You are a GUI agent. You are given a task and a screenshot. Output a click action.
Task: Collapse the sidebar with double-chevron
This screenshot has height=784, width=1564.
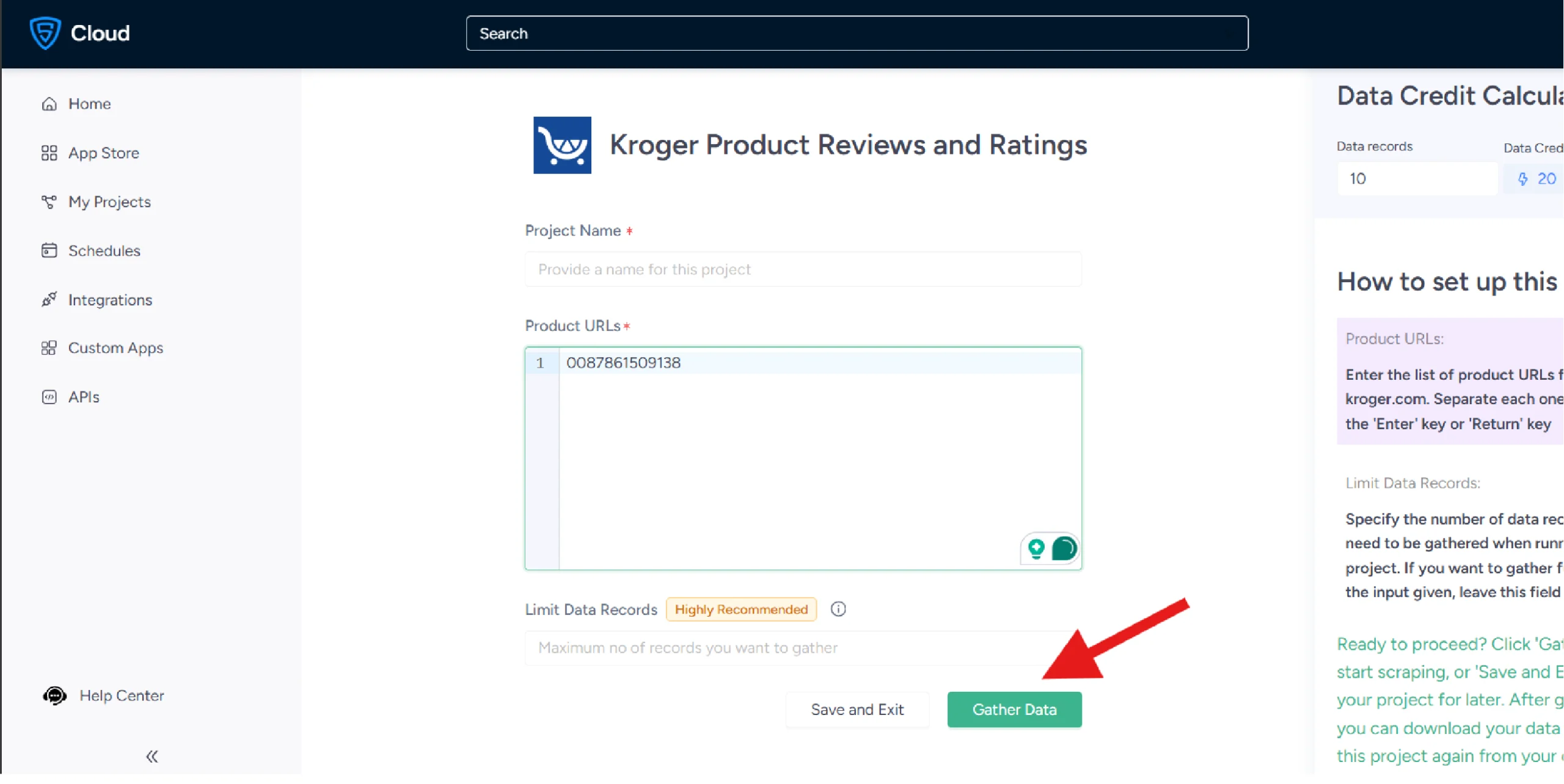pyautogui.click(x=152, y=757)
